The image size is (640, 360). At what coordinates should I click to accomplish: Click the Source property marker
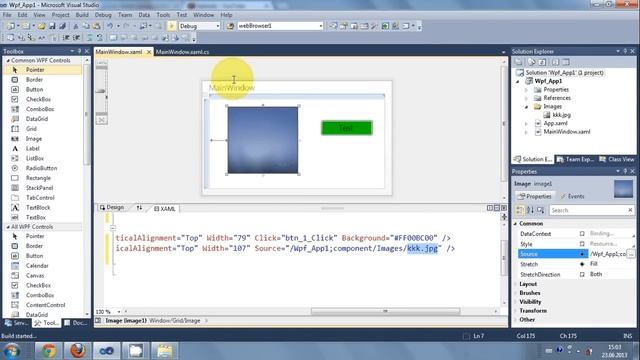click(x=582, y=254)
